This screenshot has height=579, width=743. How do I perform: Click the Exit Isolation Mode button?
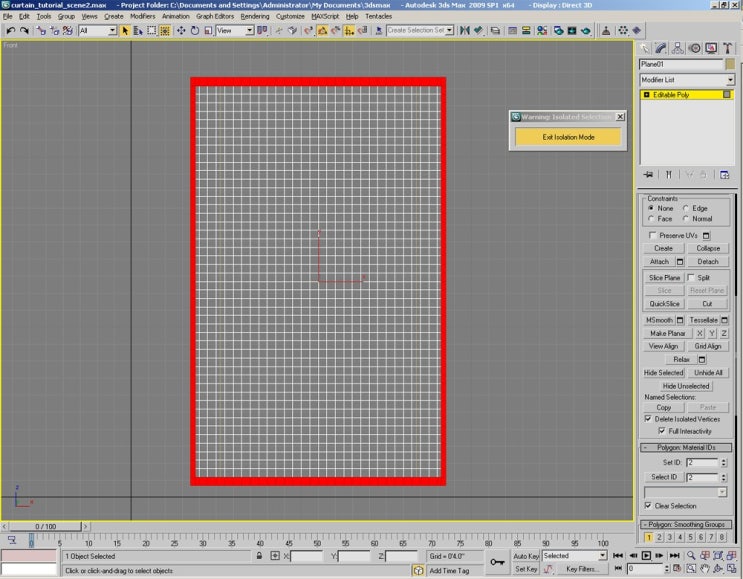568,137
